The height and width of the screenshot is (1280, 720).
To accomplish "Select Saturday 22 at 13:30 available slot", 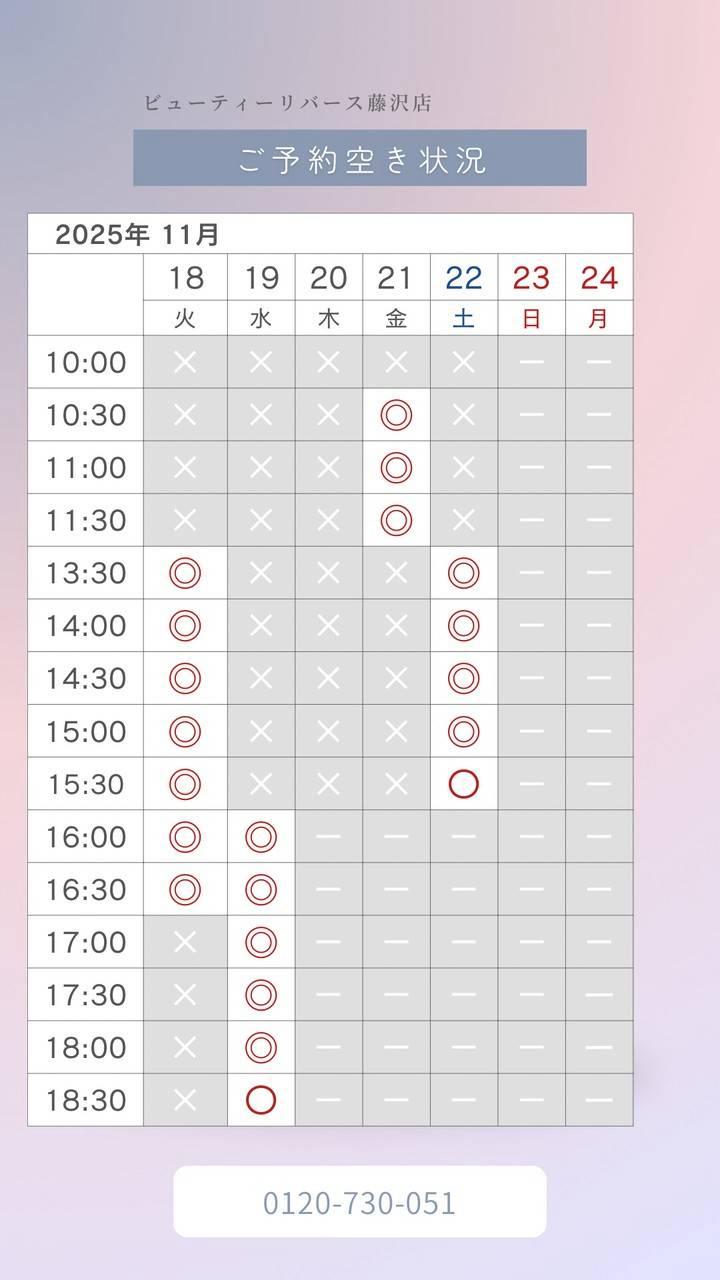I will [x=464, y=573].
